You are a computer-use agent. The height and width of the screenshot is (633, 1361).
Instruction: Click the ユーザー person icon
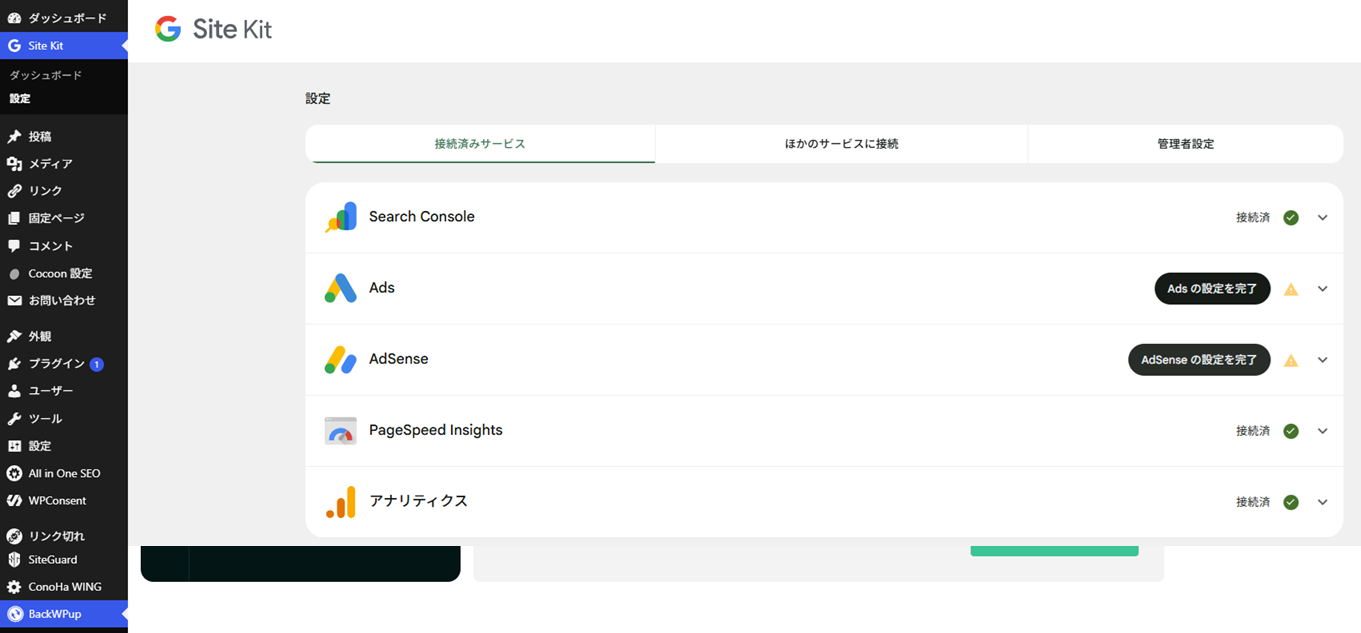point(14,391)
